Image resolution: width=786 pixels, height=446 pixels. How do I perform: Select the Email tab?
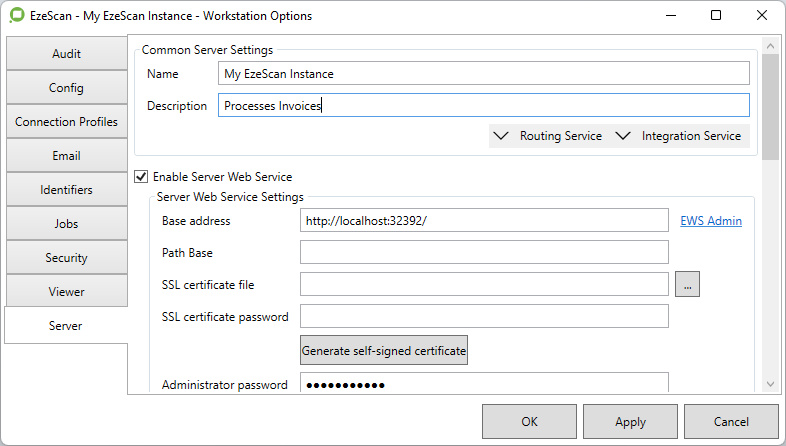tap(66, 156)
